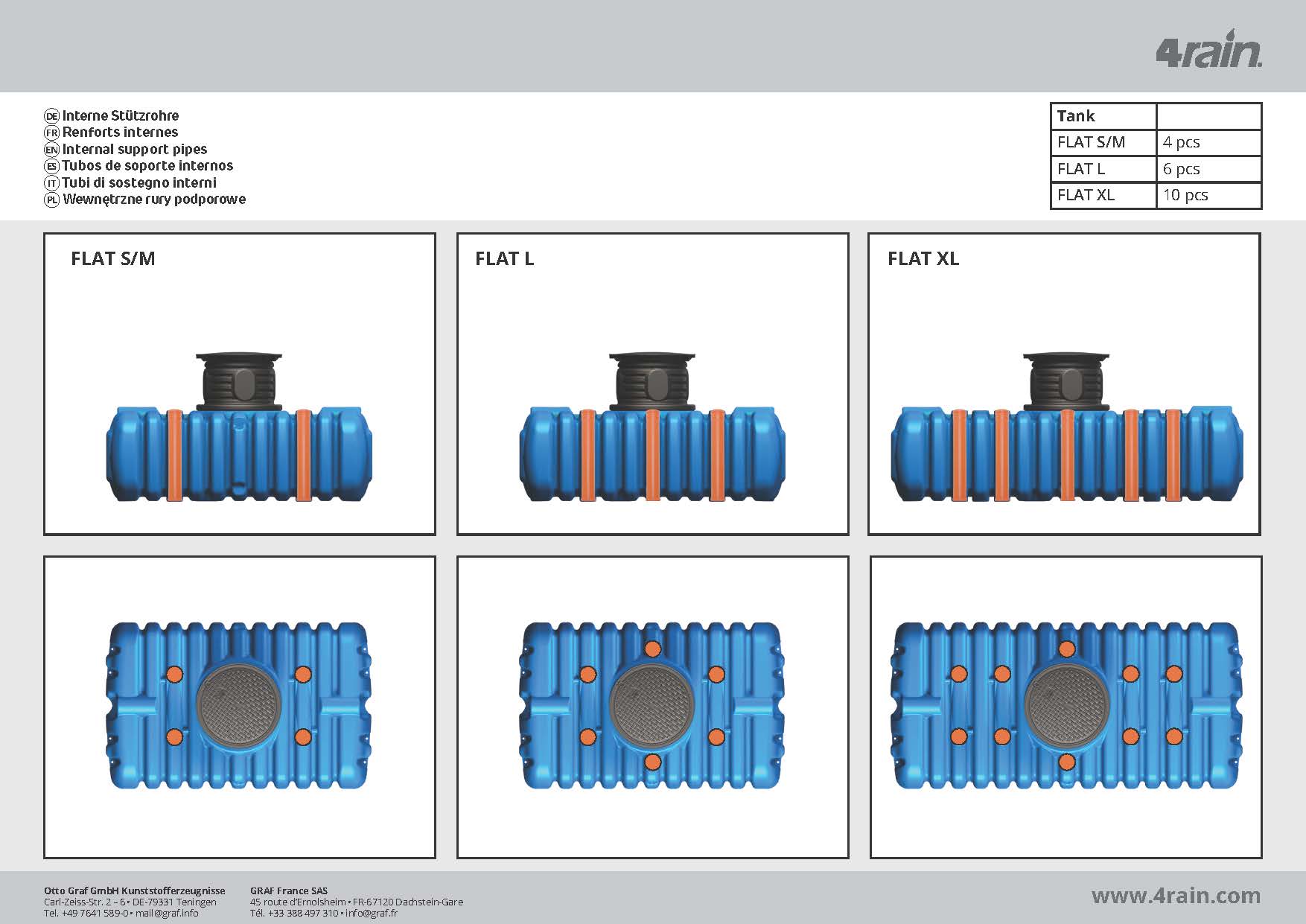Click the www.4rain.com website link
1306x924 pixels.
[x=1176, y=896]
